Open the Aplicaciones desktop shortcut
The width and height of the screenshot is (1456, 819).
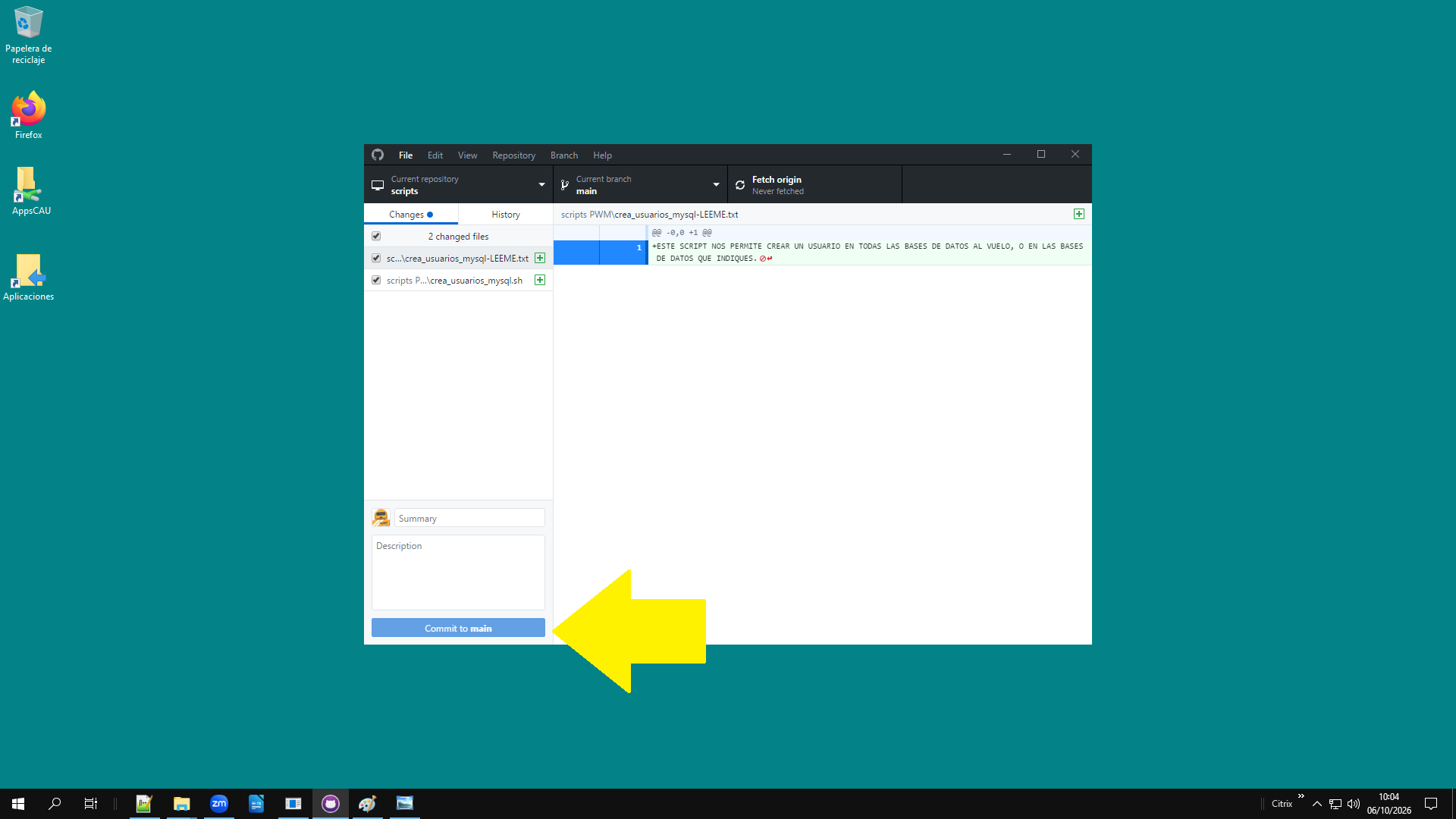click(x=29, y=278)
